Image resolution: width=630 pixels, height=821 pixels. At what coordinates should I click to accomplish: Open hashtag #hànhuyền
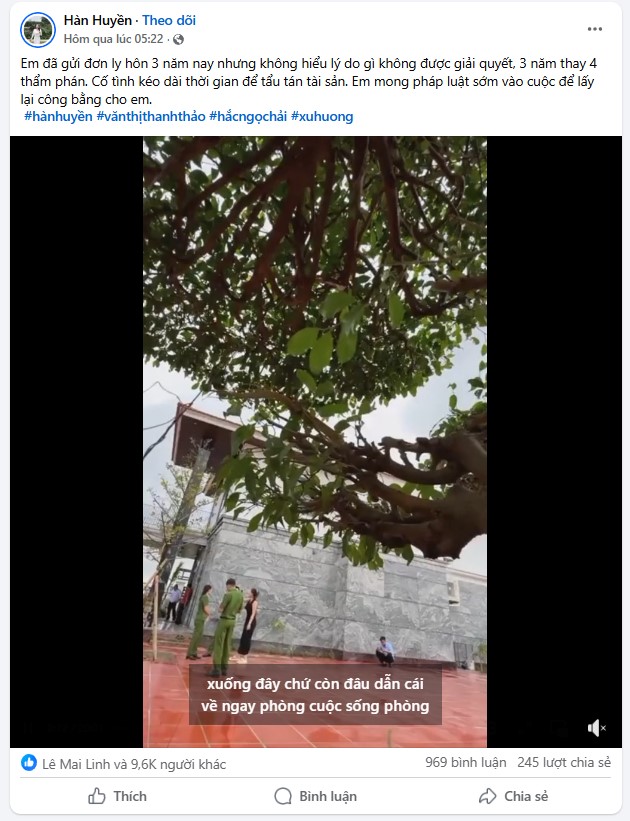tap(58, 116)
